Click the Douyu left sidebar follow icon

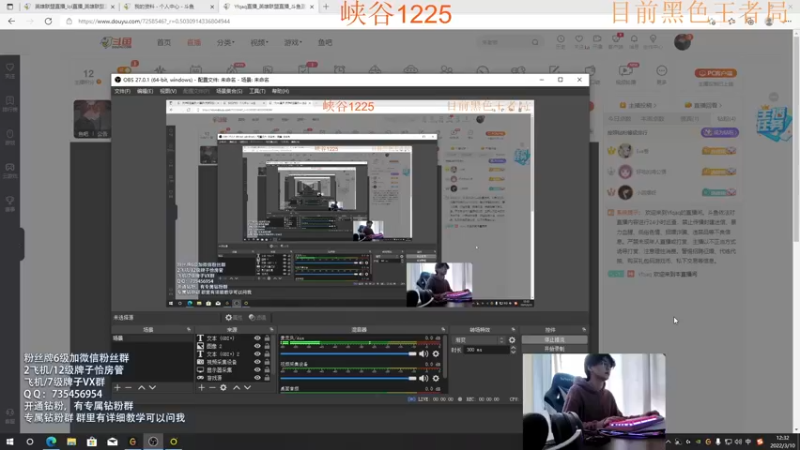(10, 70)
